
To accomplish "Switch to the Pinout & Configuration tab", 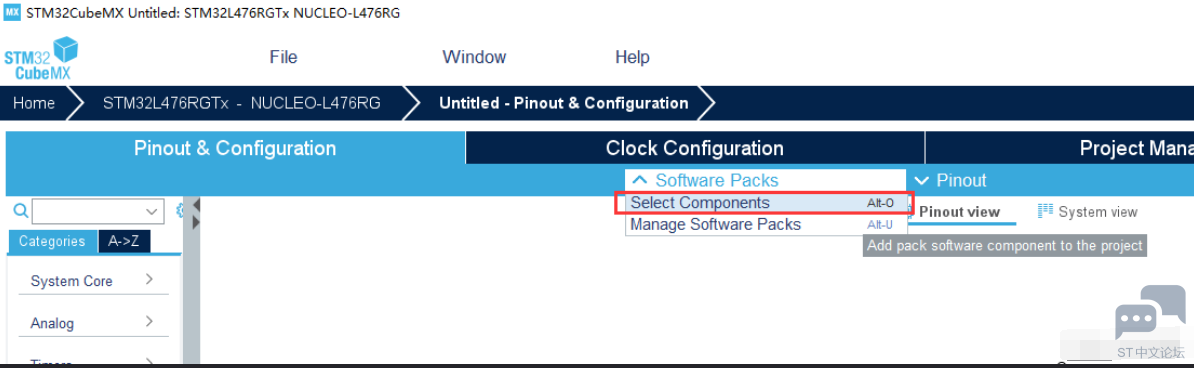I will tap(235, 148).
